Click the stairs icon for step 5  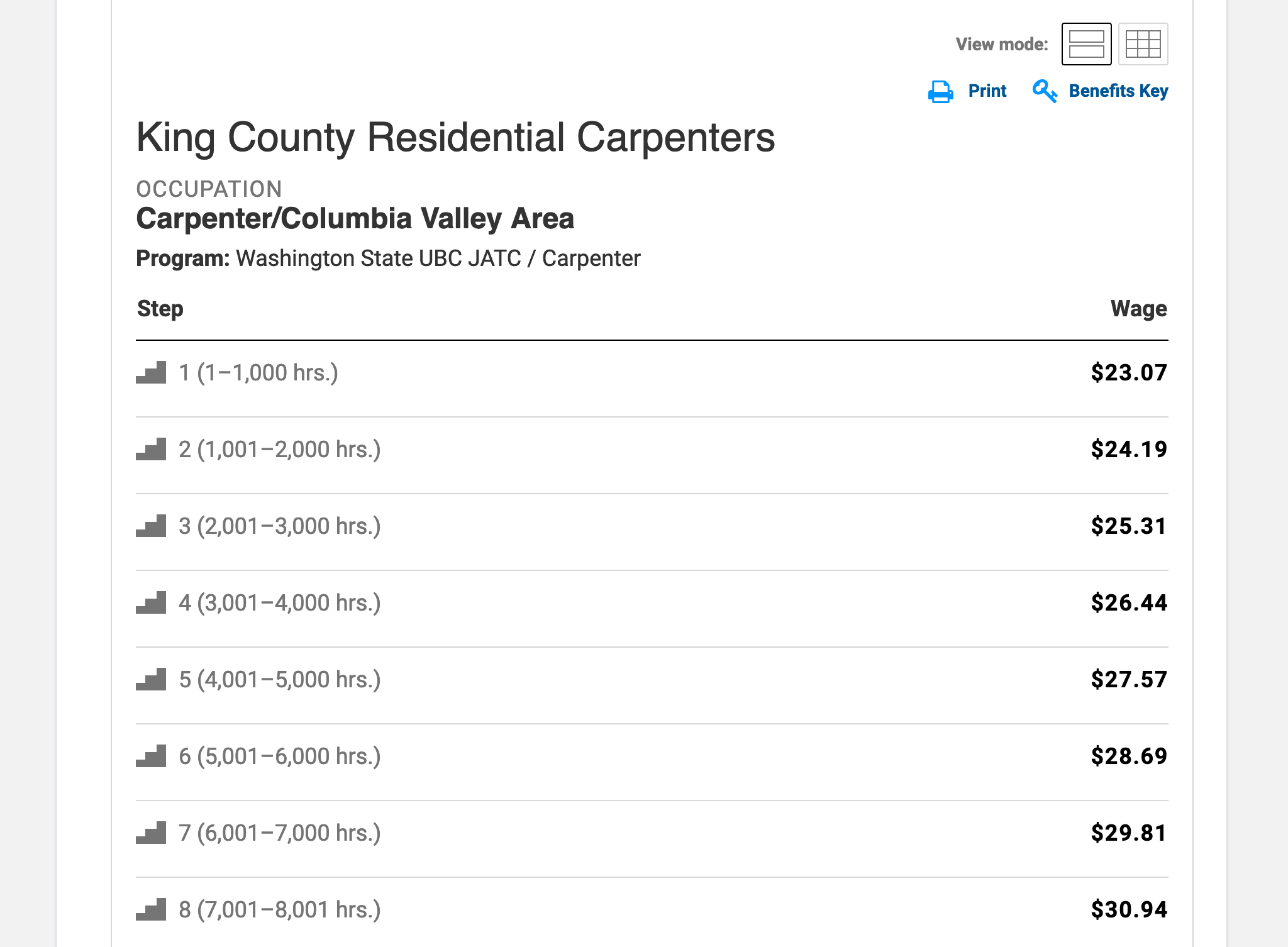151,680
